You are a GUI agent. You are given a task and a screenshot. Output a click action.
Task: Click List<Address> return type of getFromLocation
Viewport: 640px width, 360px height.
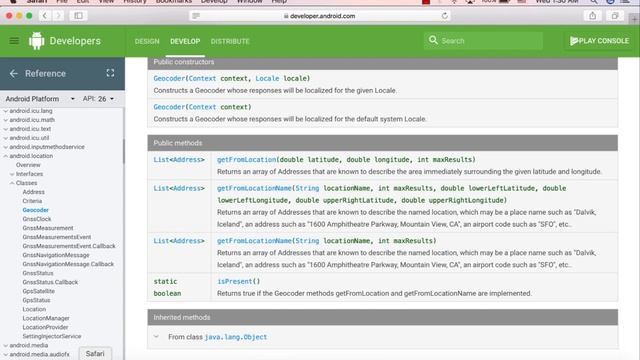tap(179, 160)
